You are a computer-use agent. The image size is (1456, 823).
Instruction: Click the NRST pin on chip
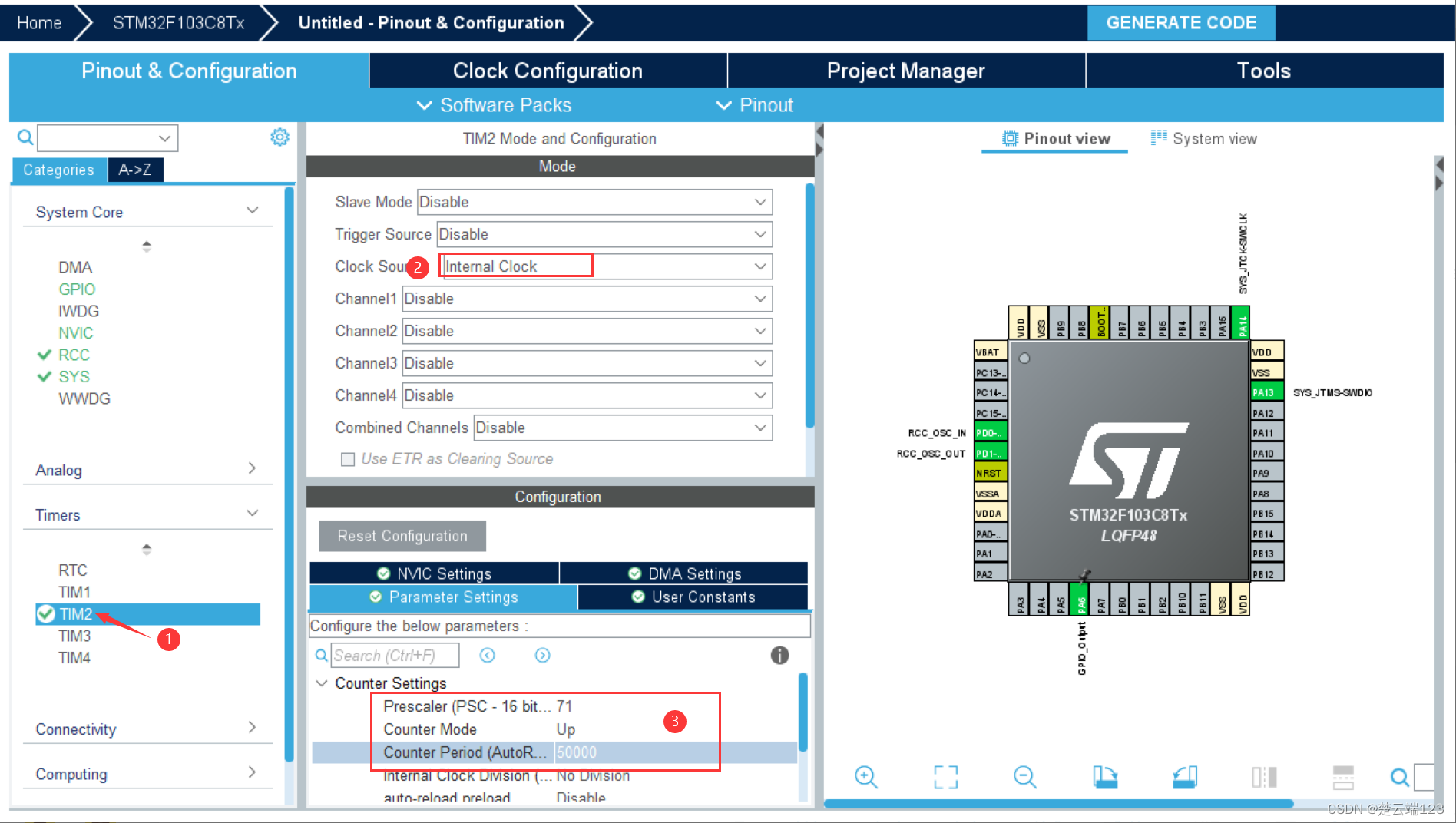coord(991,473)
